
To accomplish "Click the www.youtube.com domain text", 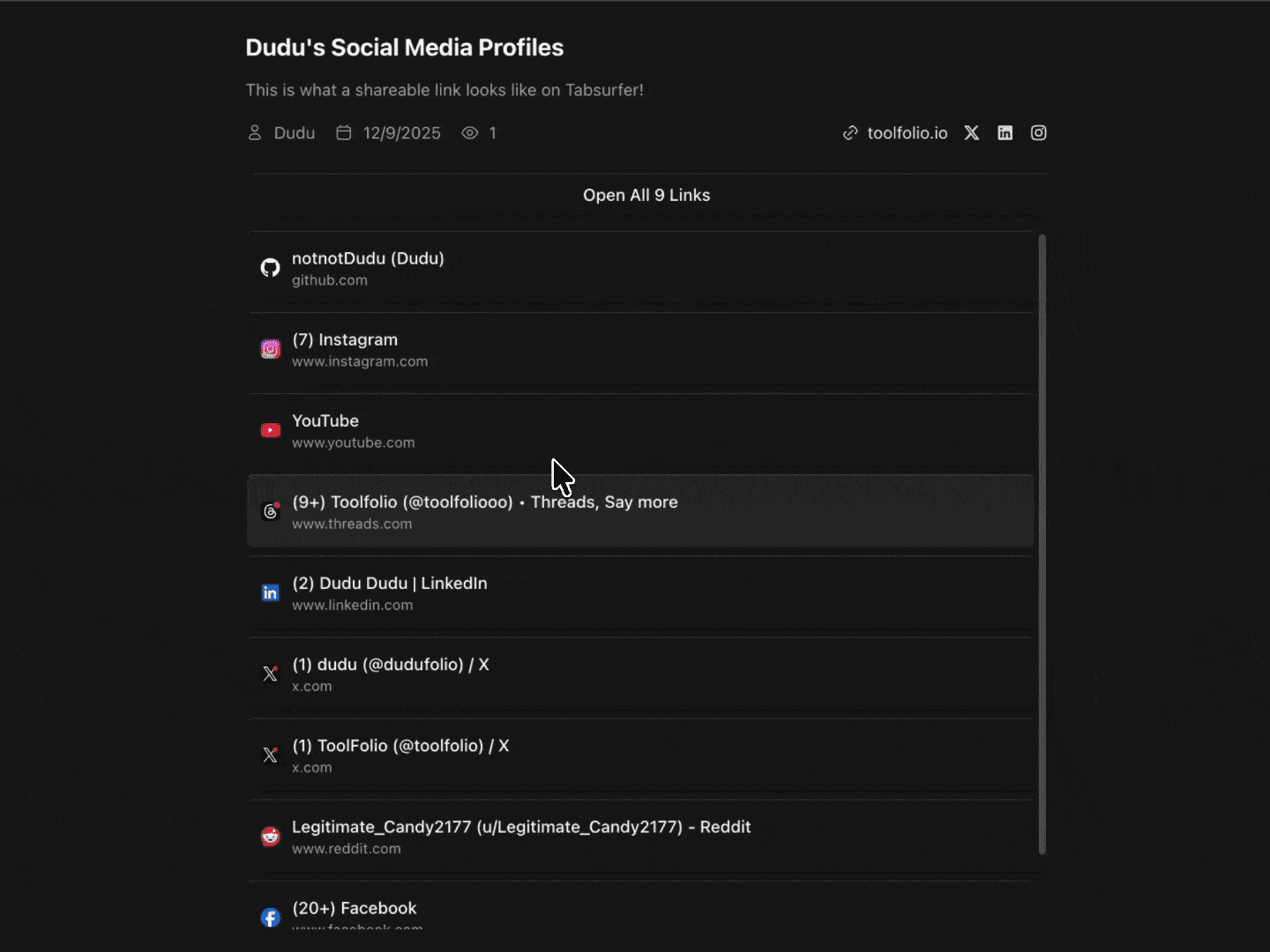I will pyautogui.click(x=353, y=443).
